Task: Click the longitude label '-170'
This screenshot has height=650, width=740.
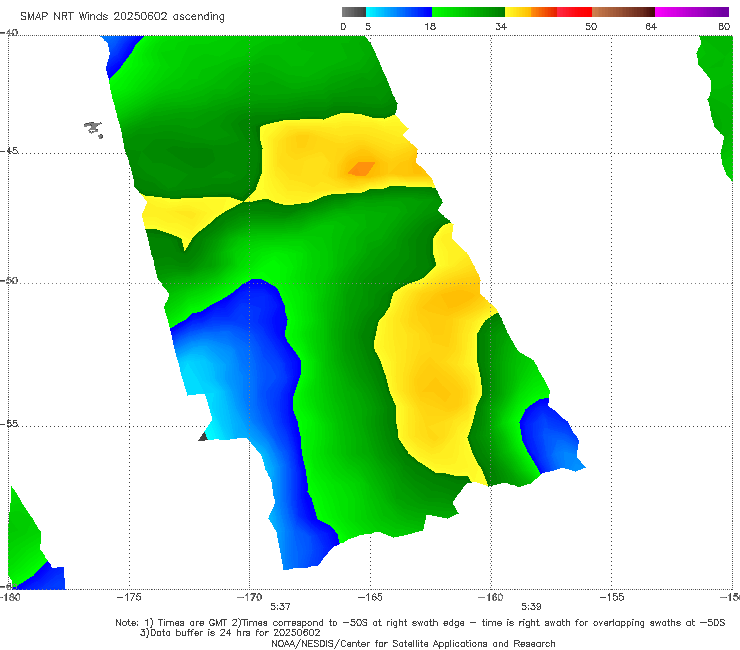Action: coord(249,597)
